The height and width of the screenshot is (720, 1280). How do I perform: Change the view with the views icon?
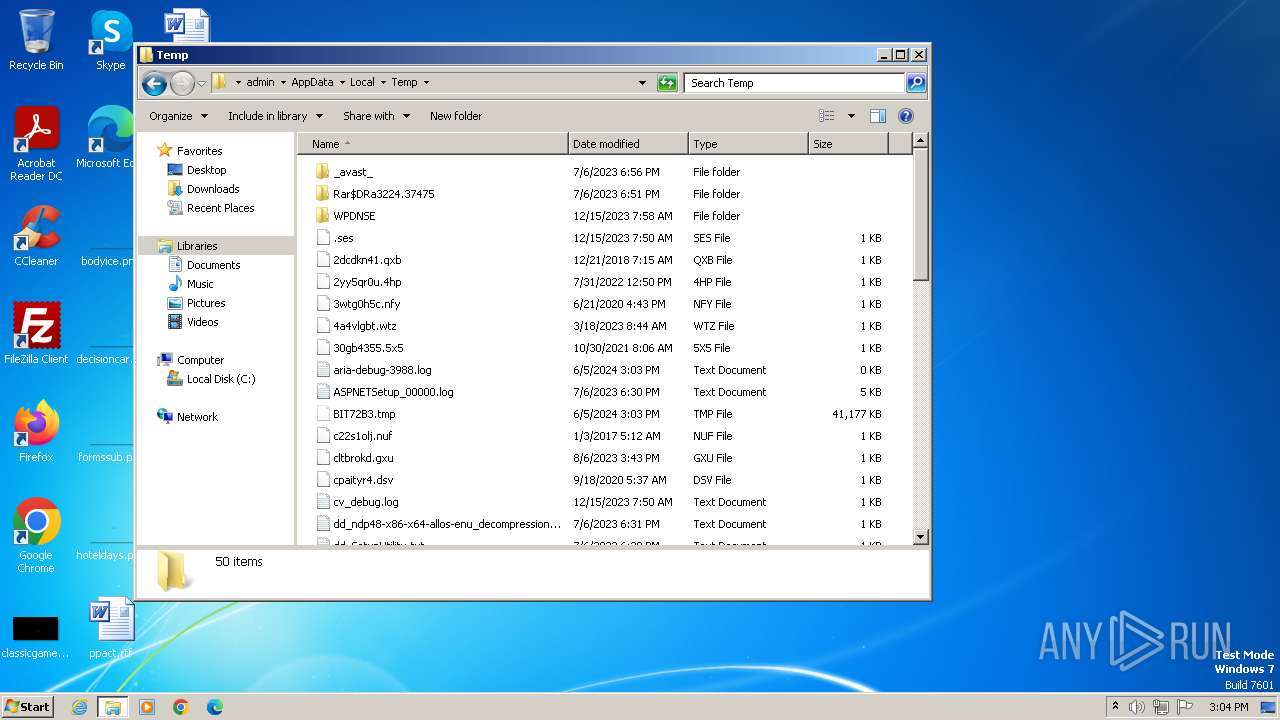pyautogui.click(x=827, y=116)
